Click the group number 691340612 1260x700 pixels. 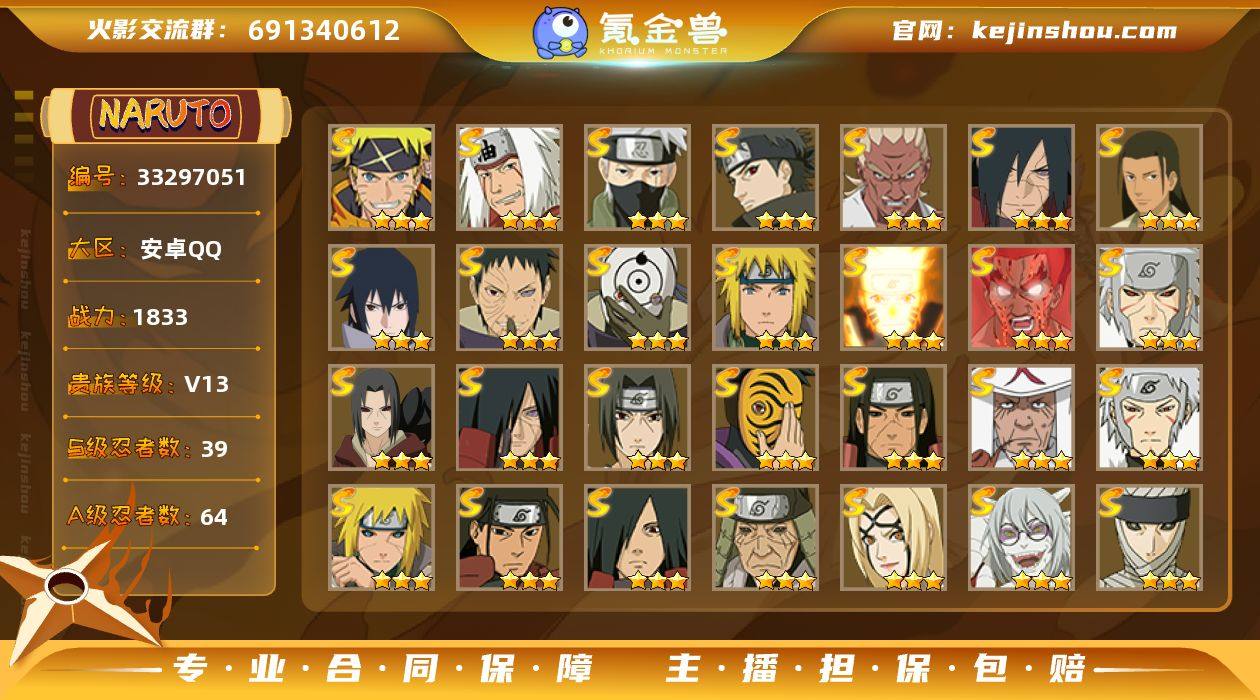(324, 31)
